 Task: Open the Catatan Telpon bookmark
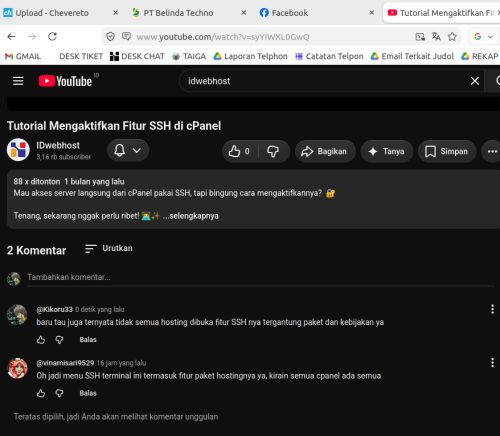coord(329,56)
